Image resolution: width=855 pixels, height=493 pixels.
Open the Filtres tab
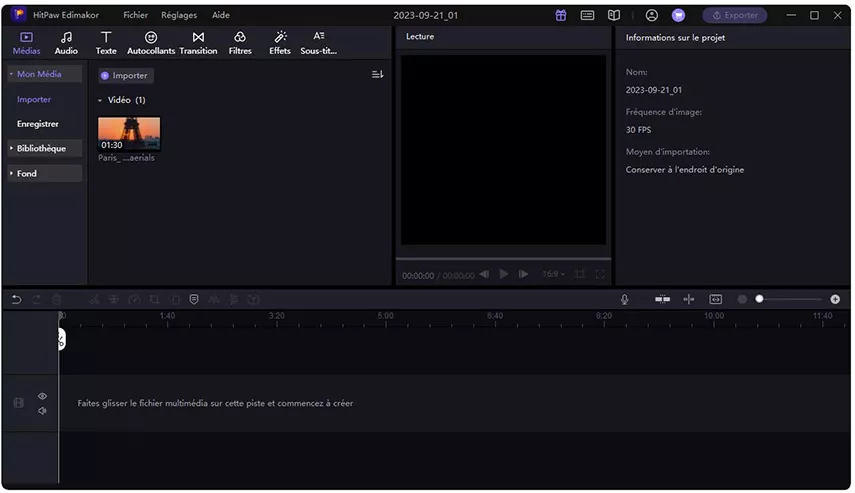(x=240, y=43)
